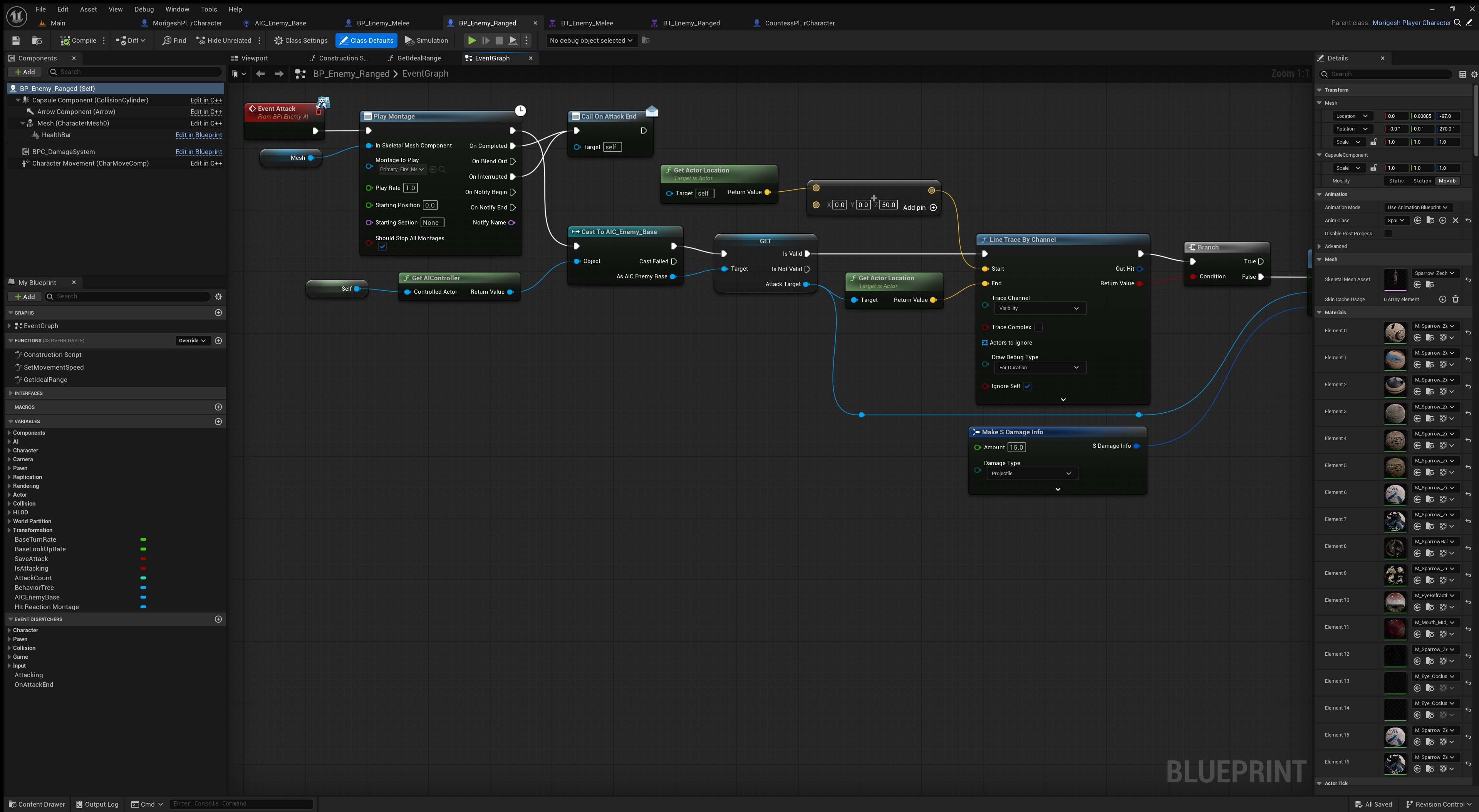Click the graph navigate back arrow

tap(260, 74)
